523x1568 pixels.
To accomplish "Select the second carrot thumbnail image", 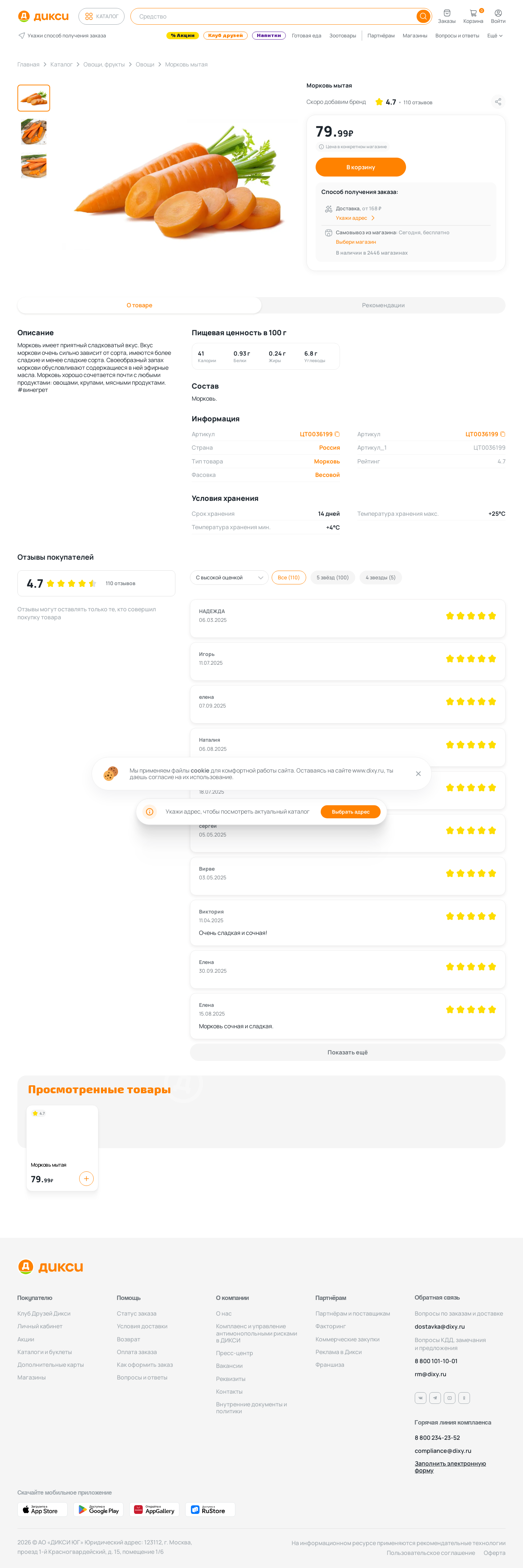I will click(x=33, y=132).
